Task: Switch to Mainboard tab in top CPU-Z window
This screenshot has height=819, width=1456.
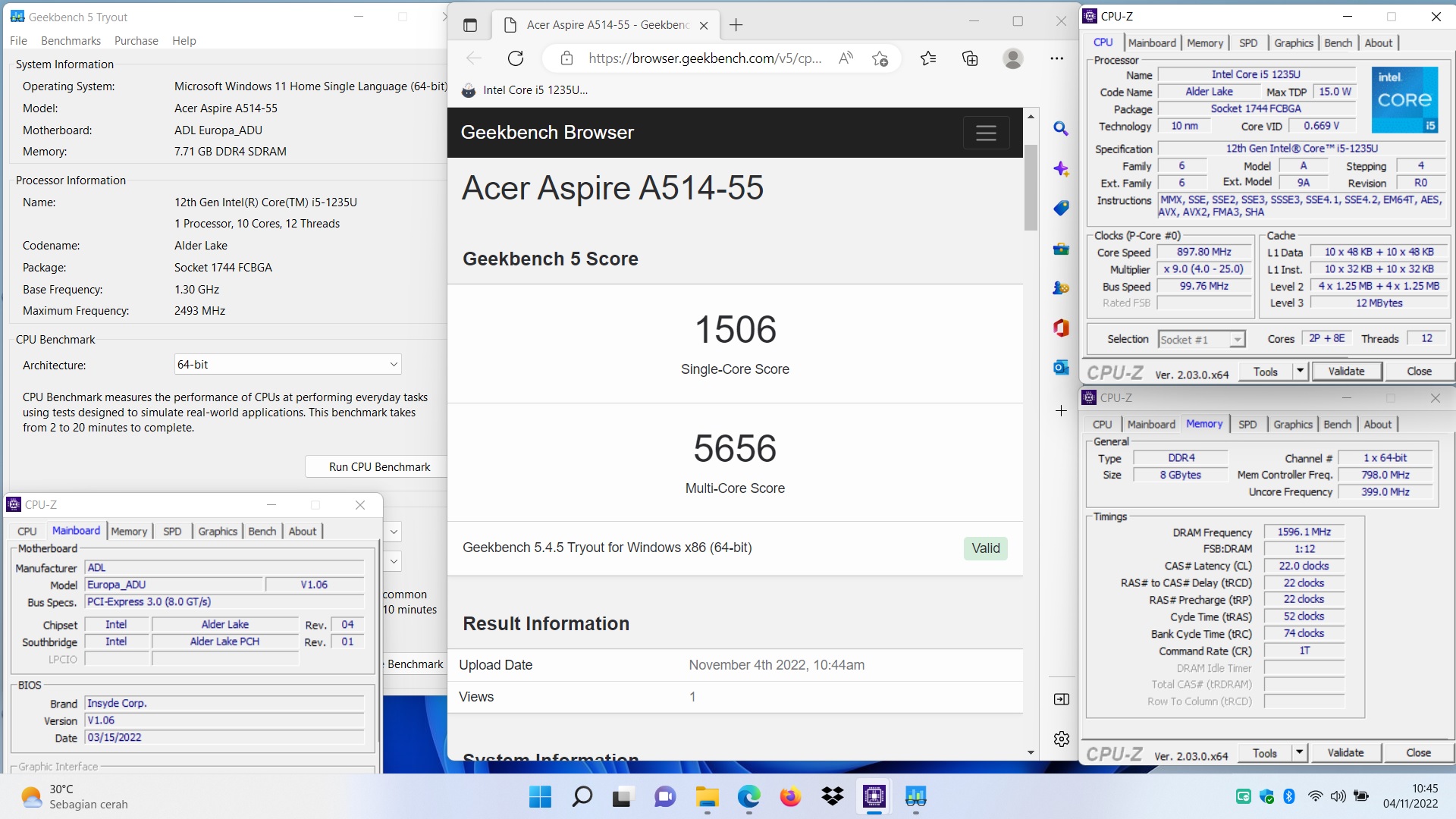Action: (1152, 43)
